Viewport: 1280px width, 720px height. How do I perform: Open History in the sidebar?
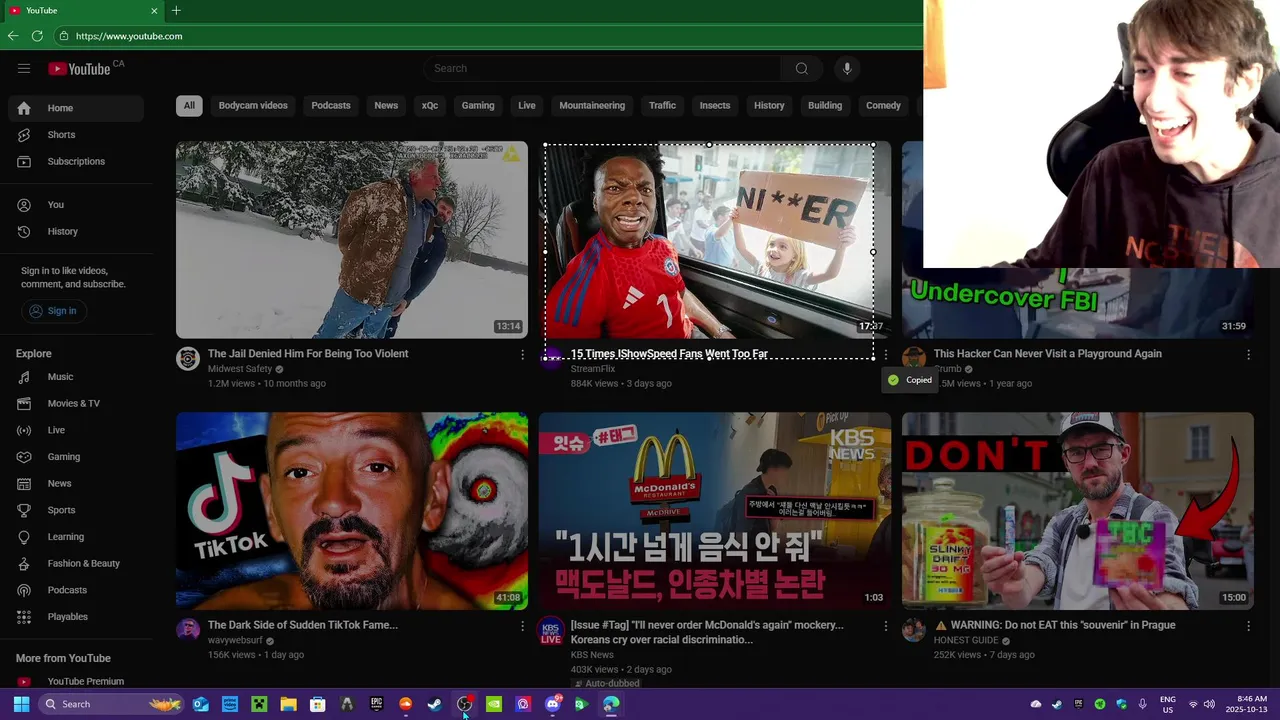pos(76,231)
